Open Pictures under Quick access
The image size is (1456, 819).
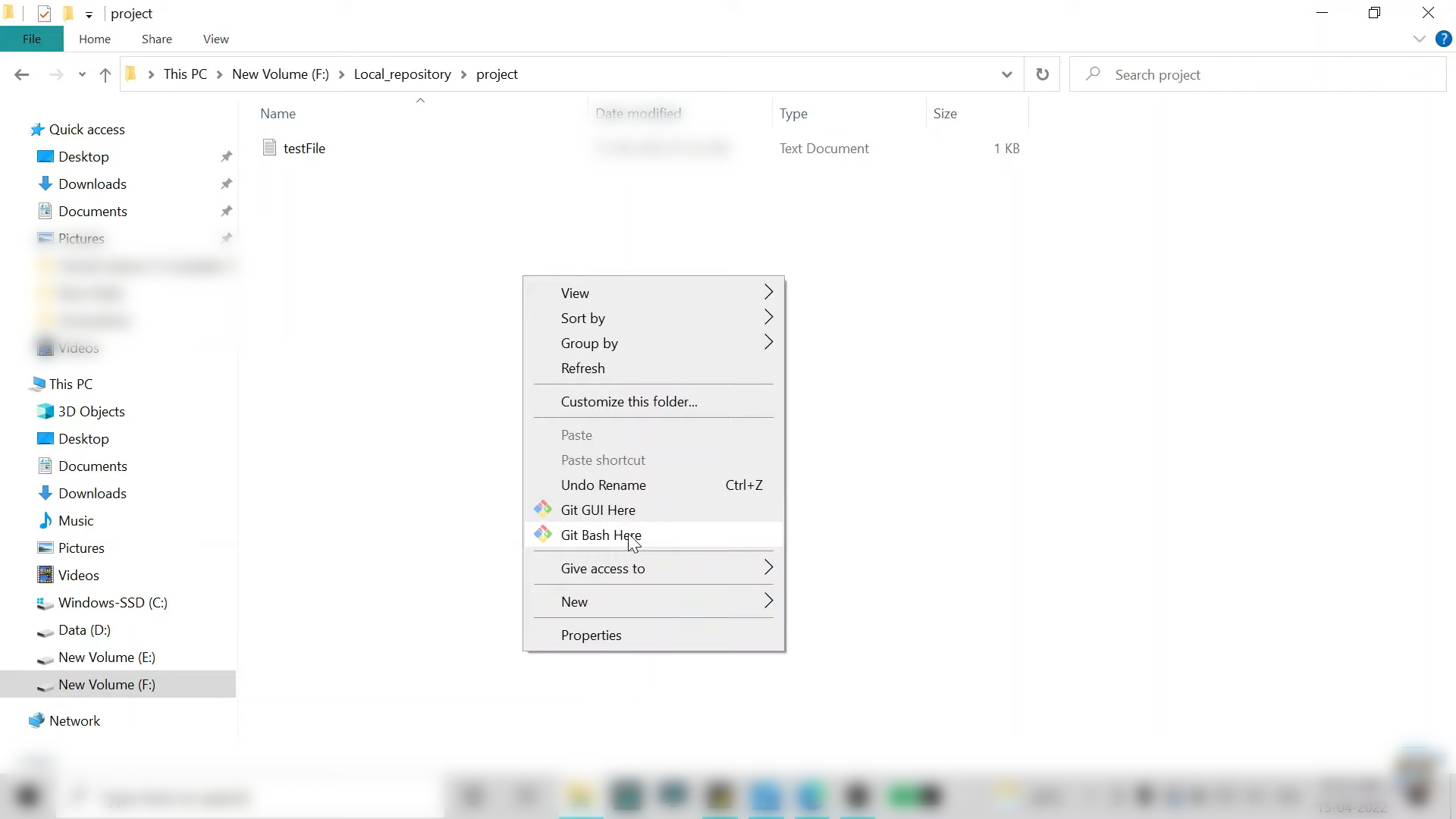[x=81, y=239]
